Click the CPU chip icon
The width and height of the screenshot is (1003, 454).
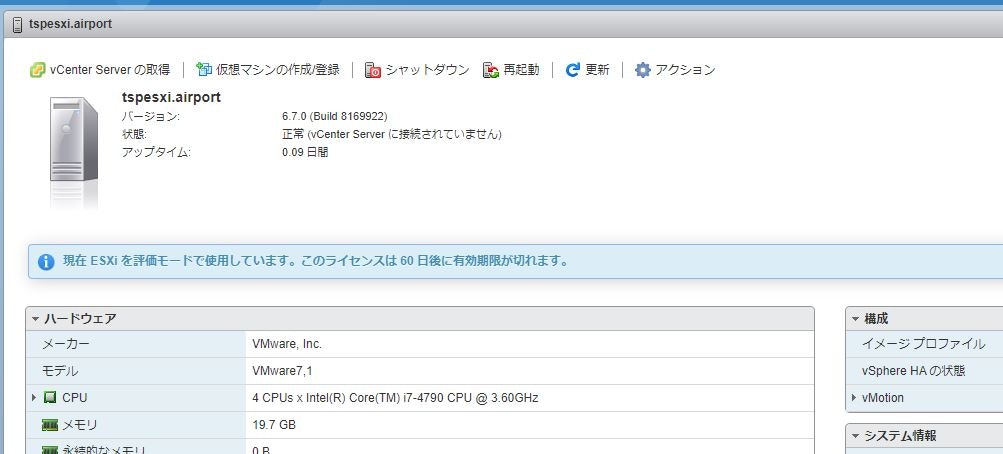coord(50,398)
